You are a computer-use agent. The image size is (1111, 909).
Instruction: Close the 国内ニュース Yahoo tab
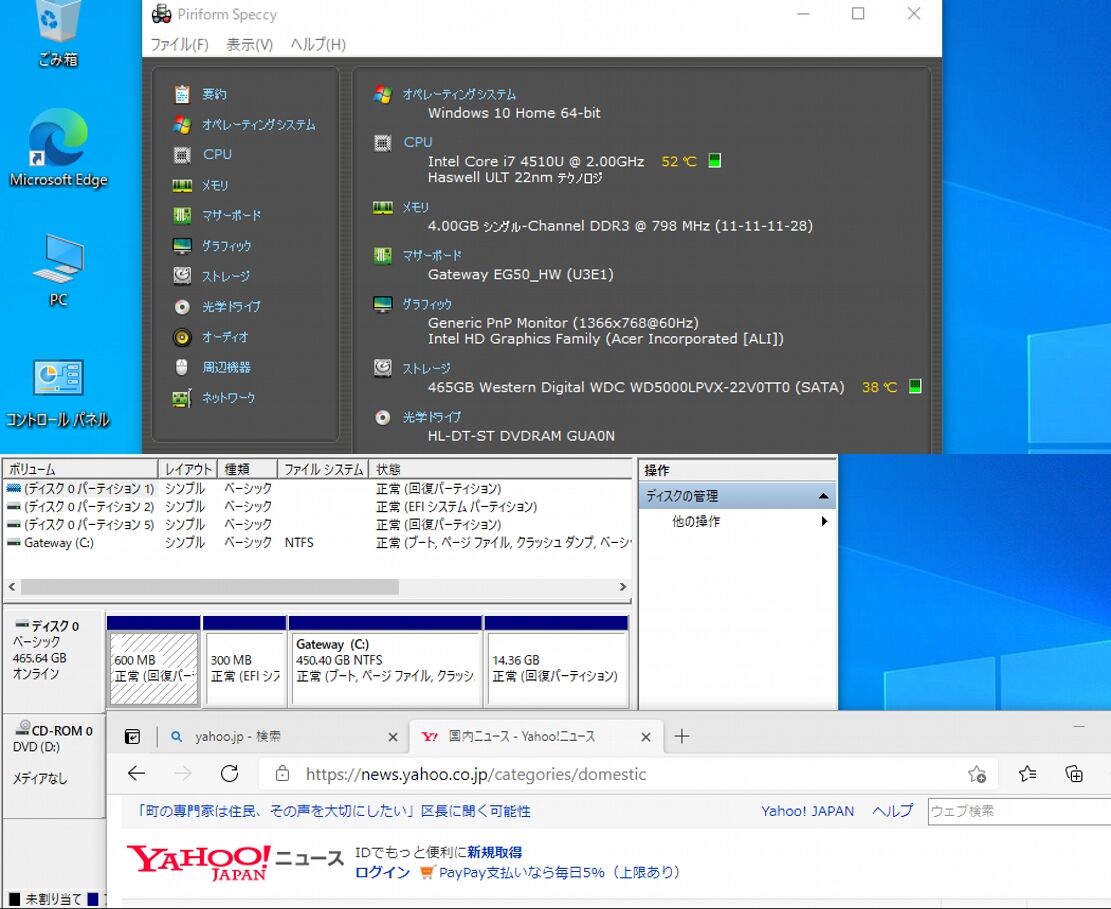click(645, 737)
